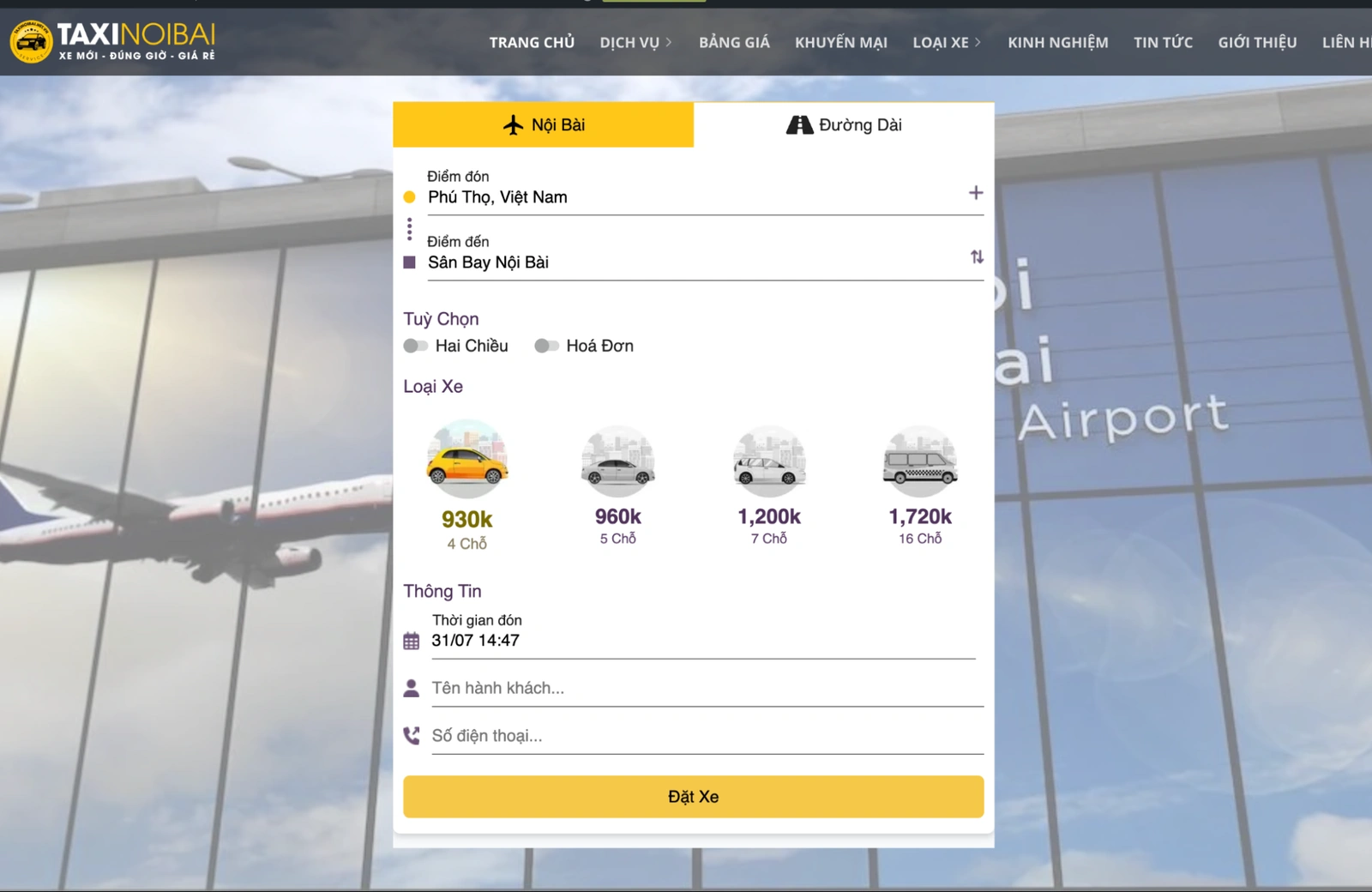Select the 5 Chỗ sedan car icon

617,461
